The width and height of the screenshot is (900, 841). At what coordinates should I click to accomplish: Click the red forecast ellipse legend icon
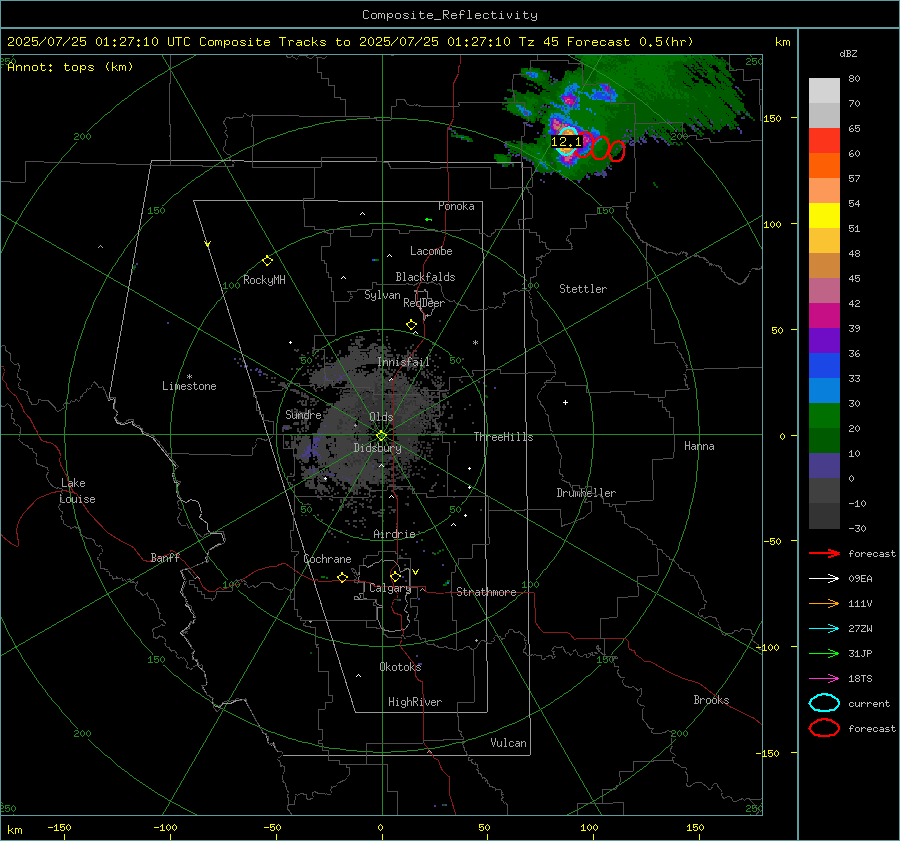coord(824,728)
